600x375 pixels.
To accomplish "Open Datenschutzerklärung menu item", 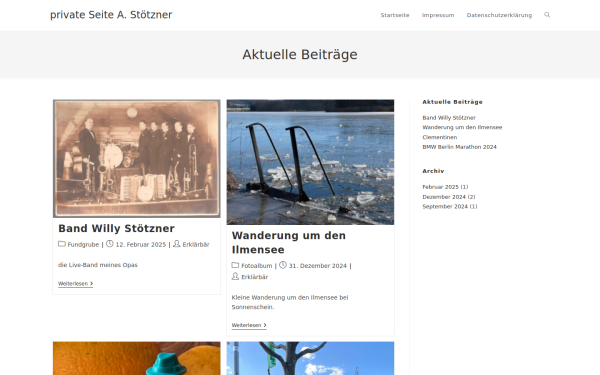I will (x=499, y=15).
